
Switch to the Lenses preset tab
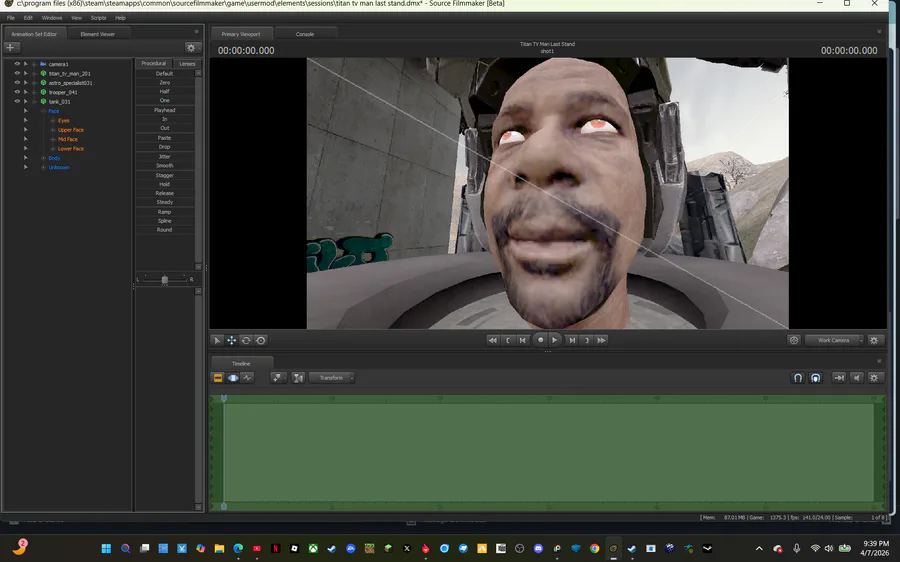pos(187,64)
